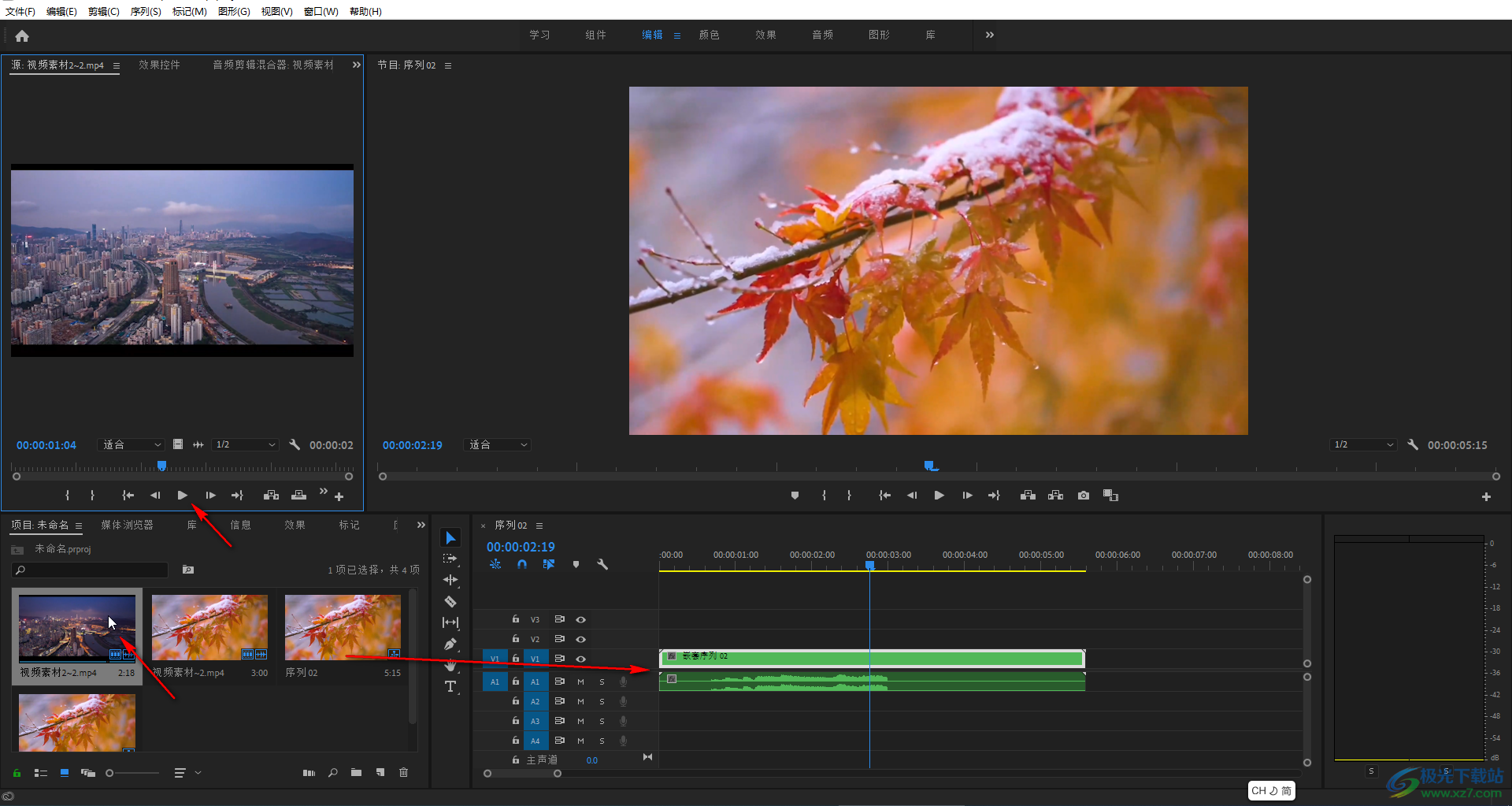Viewport: 1512px width, 806px height.
Task: Open Comparison View in Program monitor
Action: pyautogui.click(x=1110, y=496)
